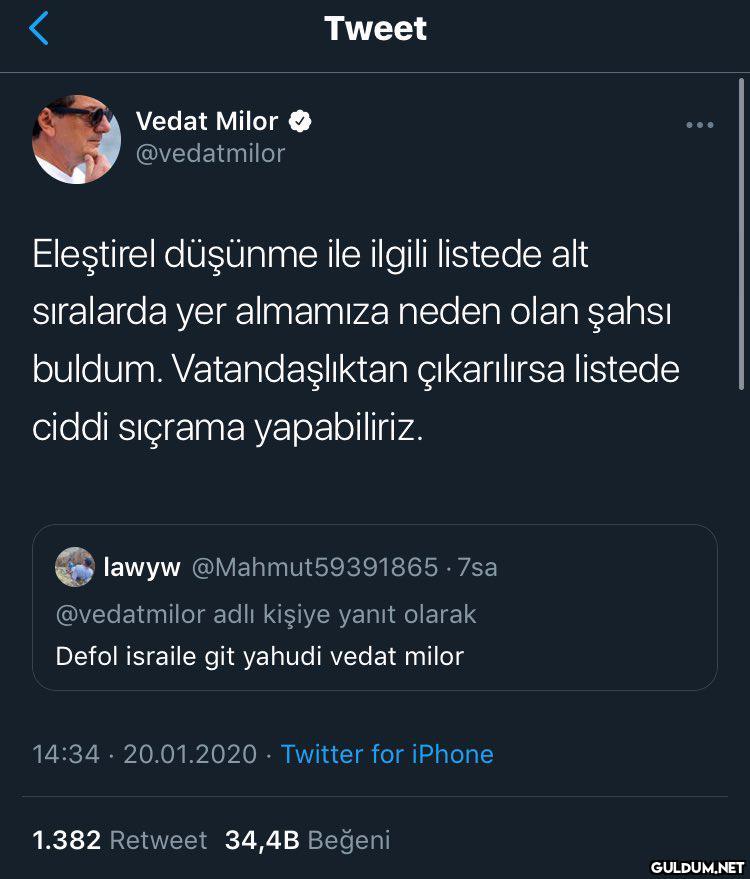Tap the back arrow icon
This screenshot has height=879, width=750.
(x=39, y=29)
